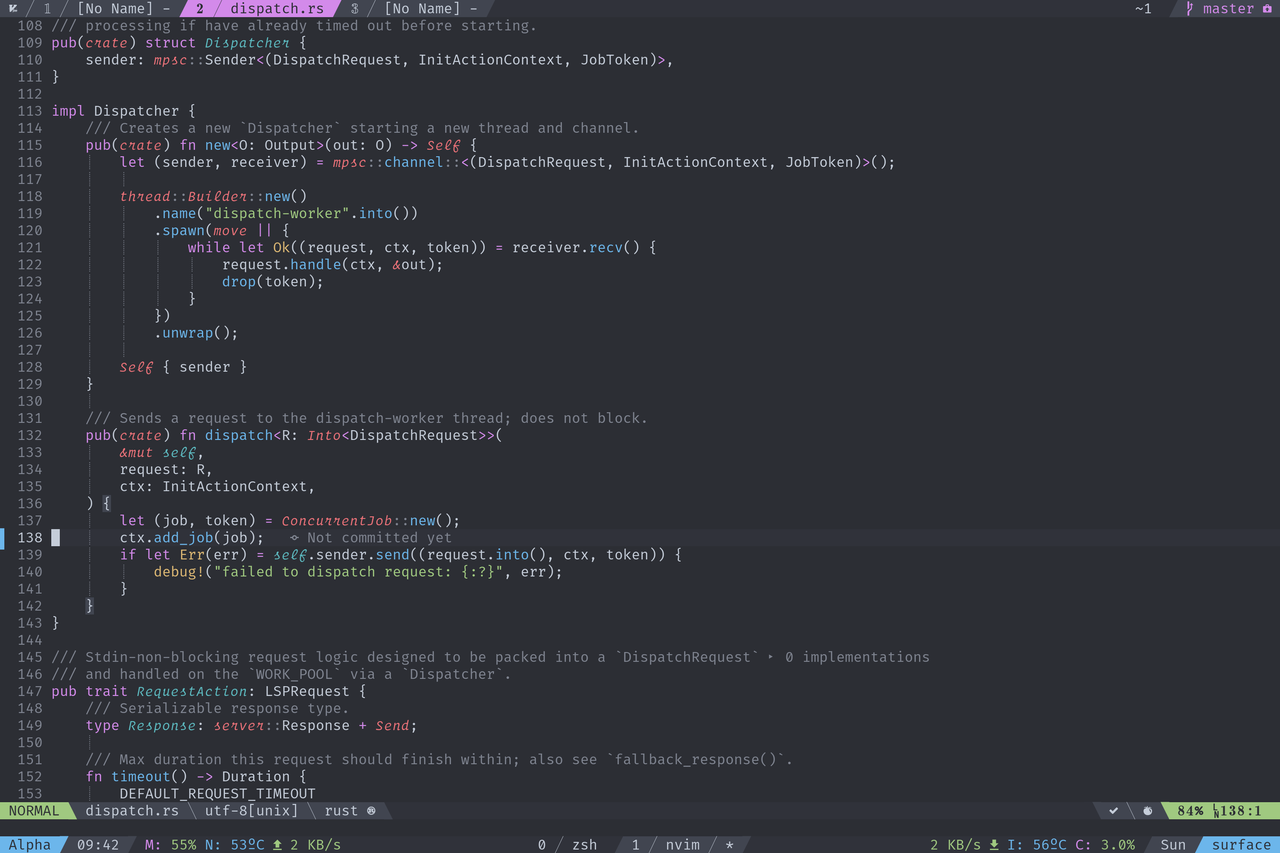Screen dimensions: 1280x853
Task: Click line number 113 in gutter
Action: click(x=30, y=110)
